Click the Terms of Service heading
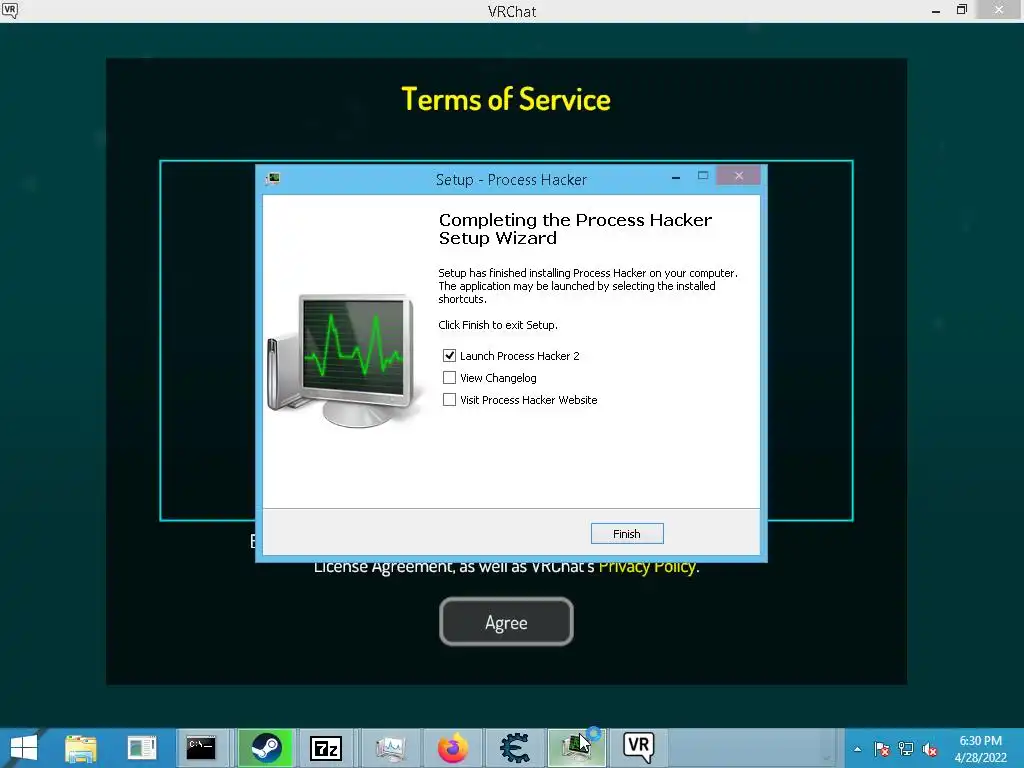Screen dimensions: 1024x768 tap(506, 99)
